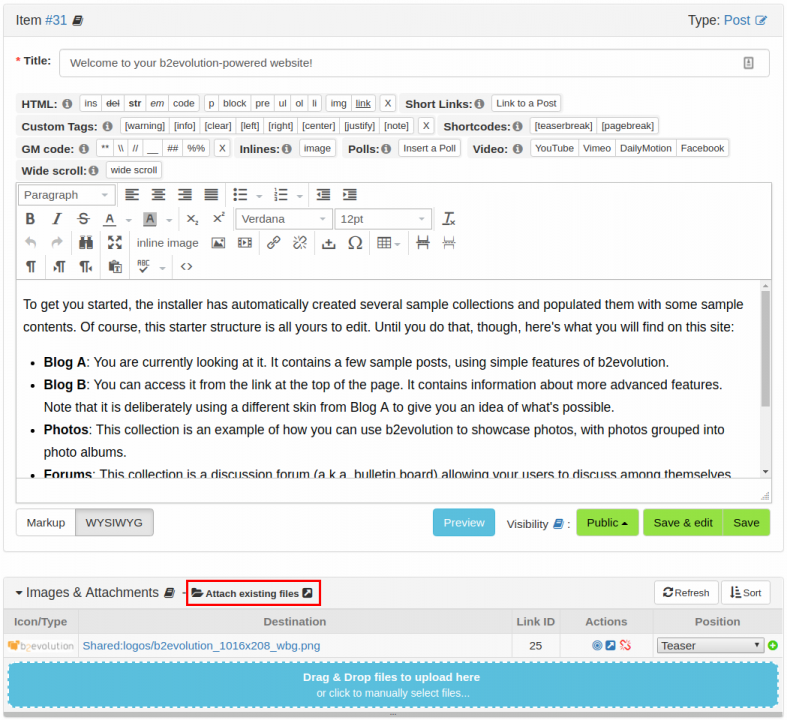Insert a YouTube video
This screenshot has height=720, width=787.
(x=554, y=149)
